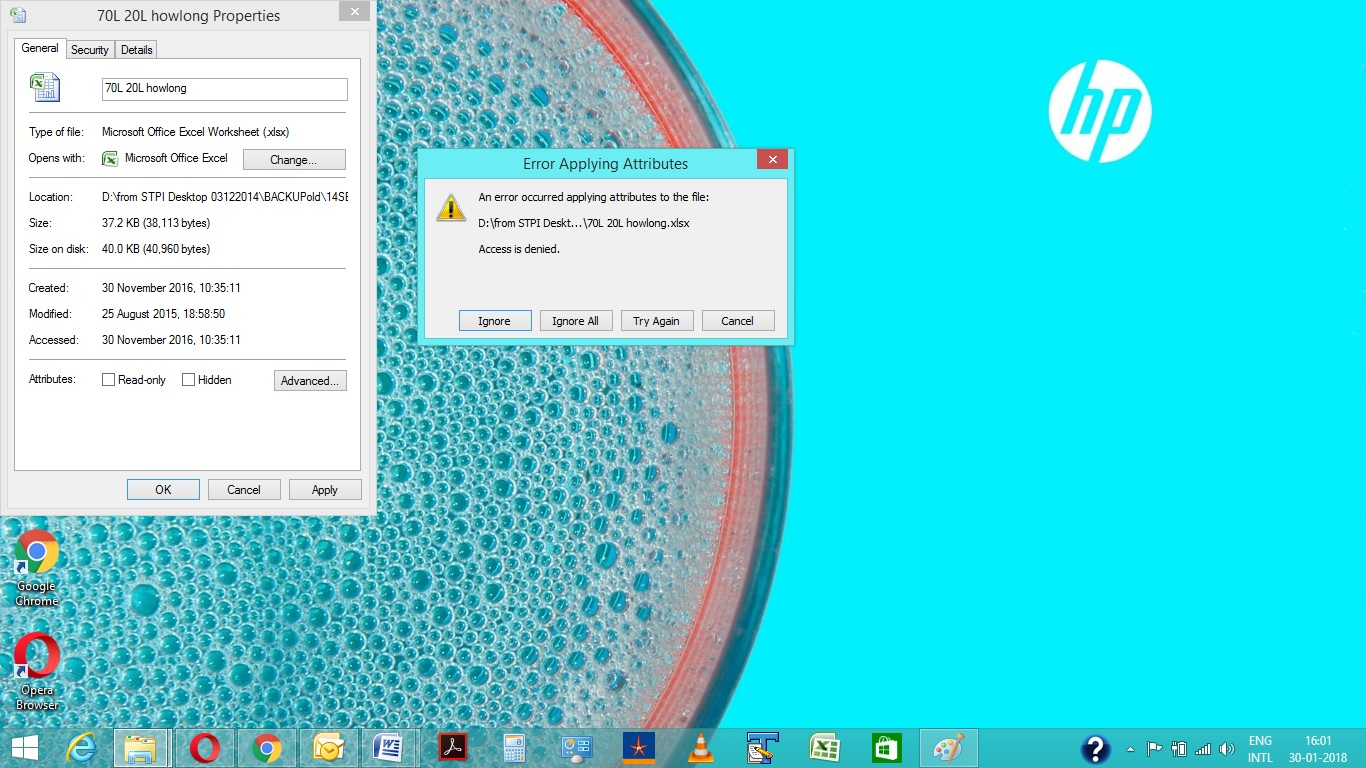1366x768 pixels.
Task: Launch Internet Explorer from the taskbar
Action: tap(81, 748)
